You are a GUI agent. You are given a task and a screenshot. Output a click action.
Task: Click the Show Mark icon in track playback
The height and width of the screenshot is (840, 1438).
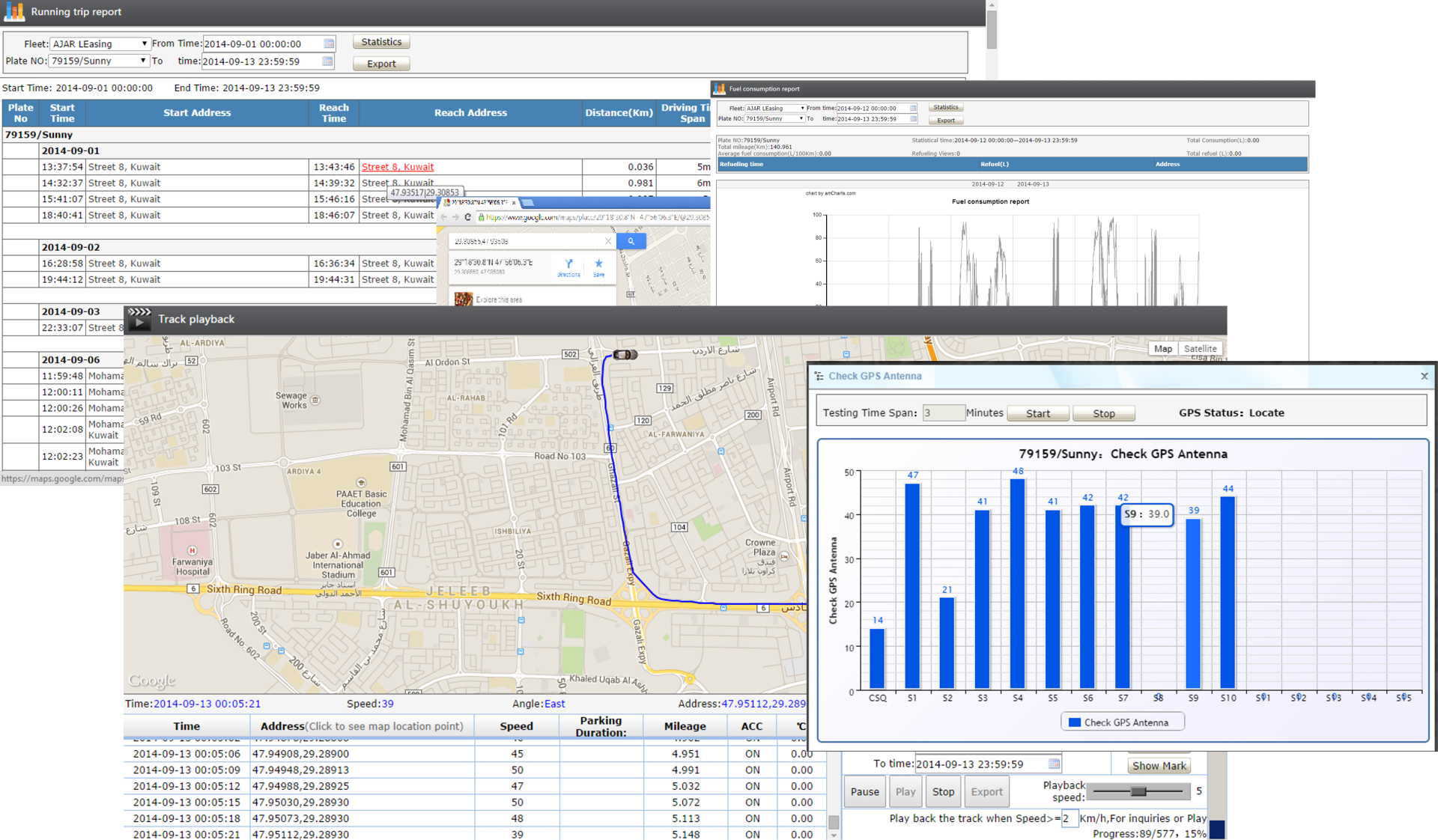[1160, 766]
